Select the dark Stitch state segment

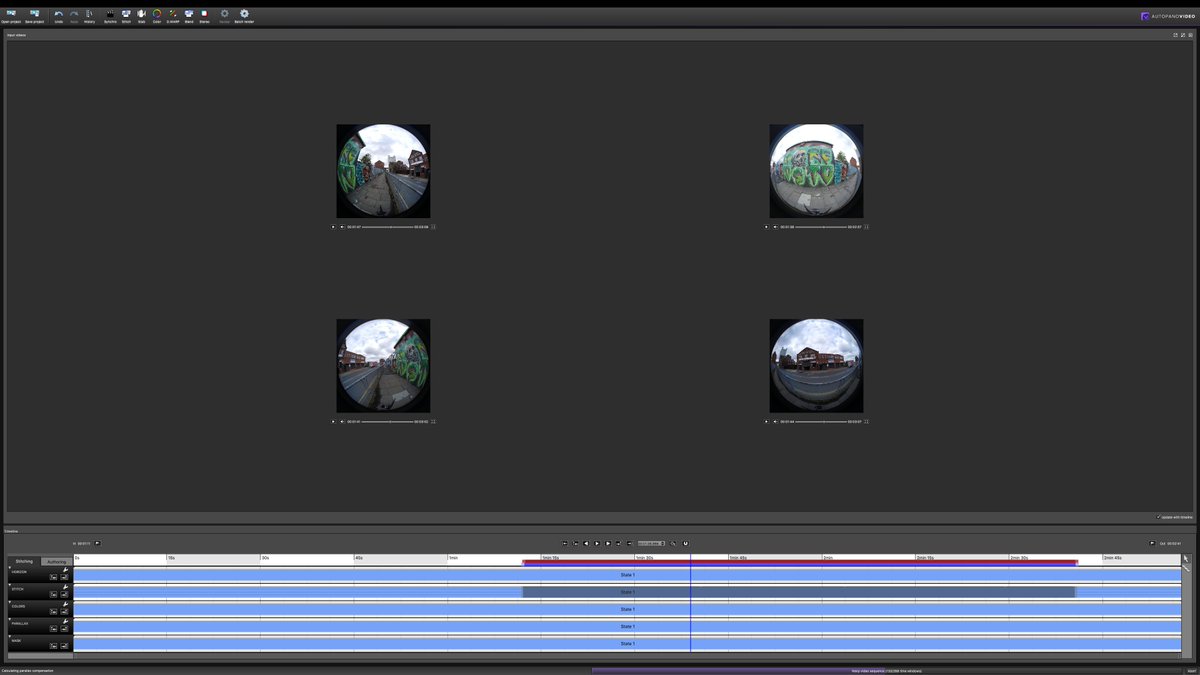(798, 592)
